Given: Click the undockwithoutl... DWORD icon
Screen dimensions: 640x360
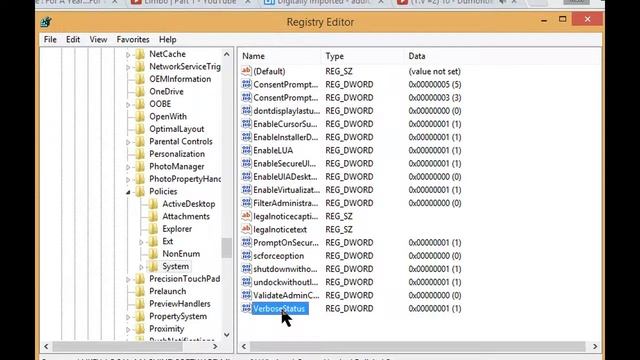Looking at the screenshot, I should pos(246,282).
